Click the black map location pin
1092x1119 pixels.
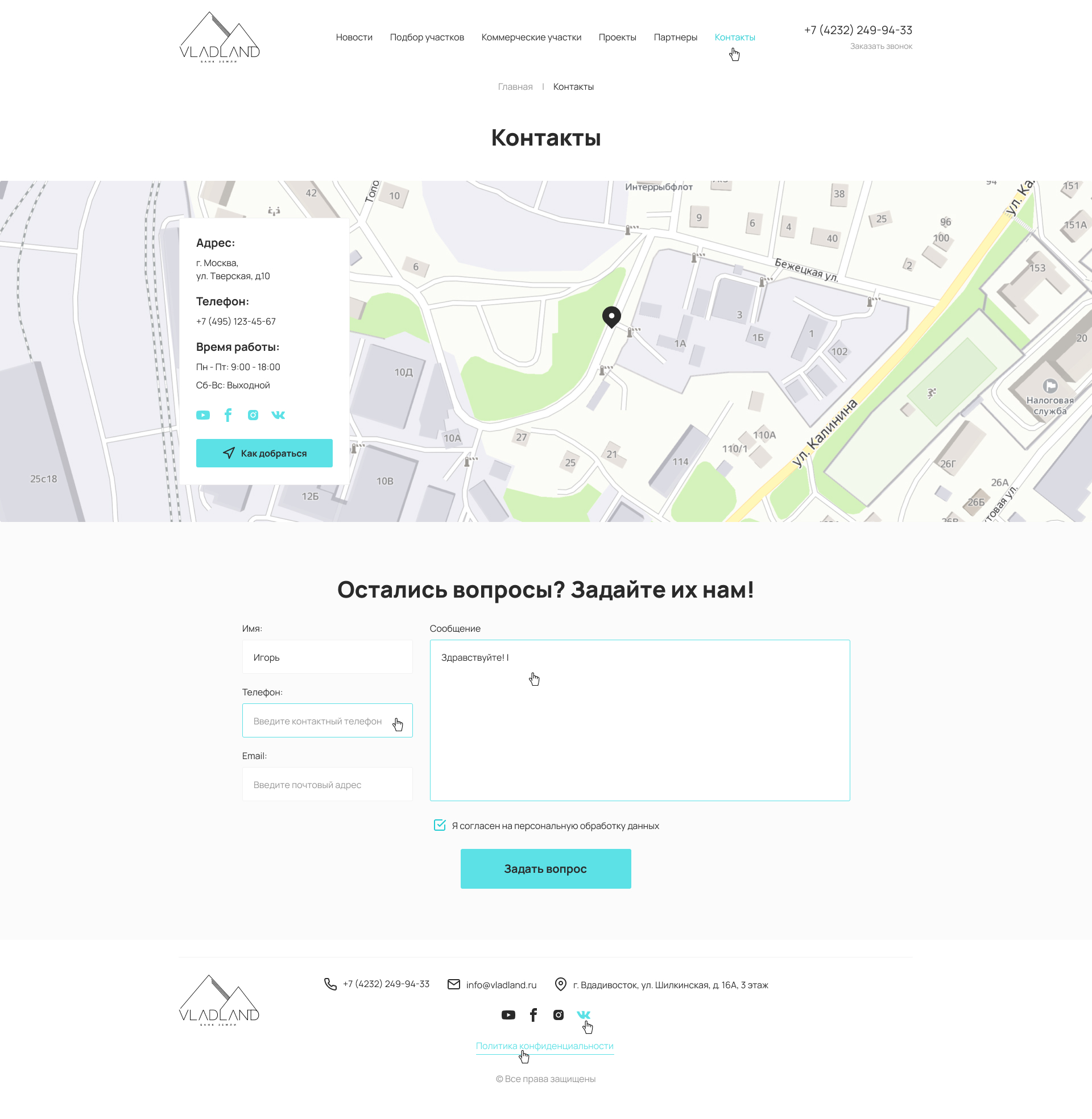[x=611, y=316]
